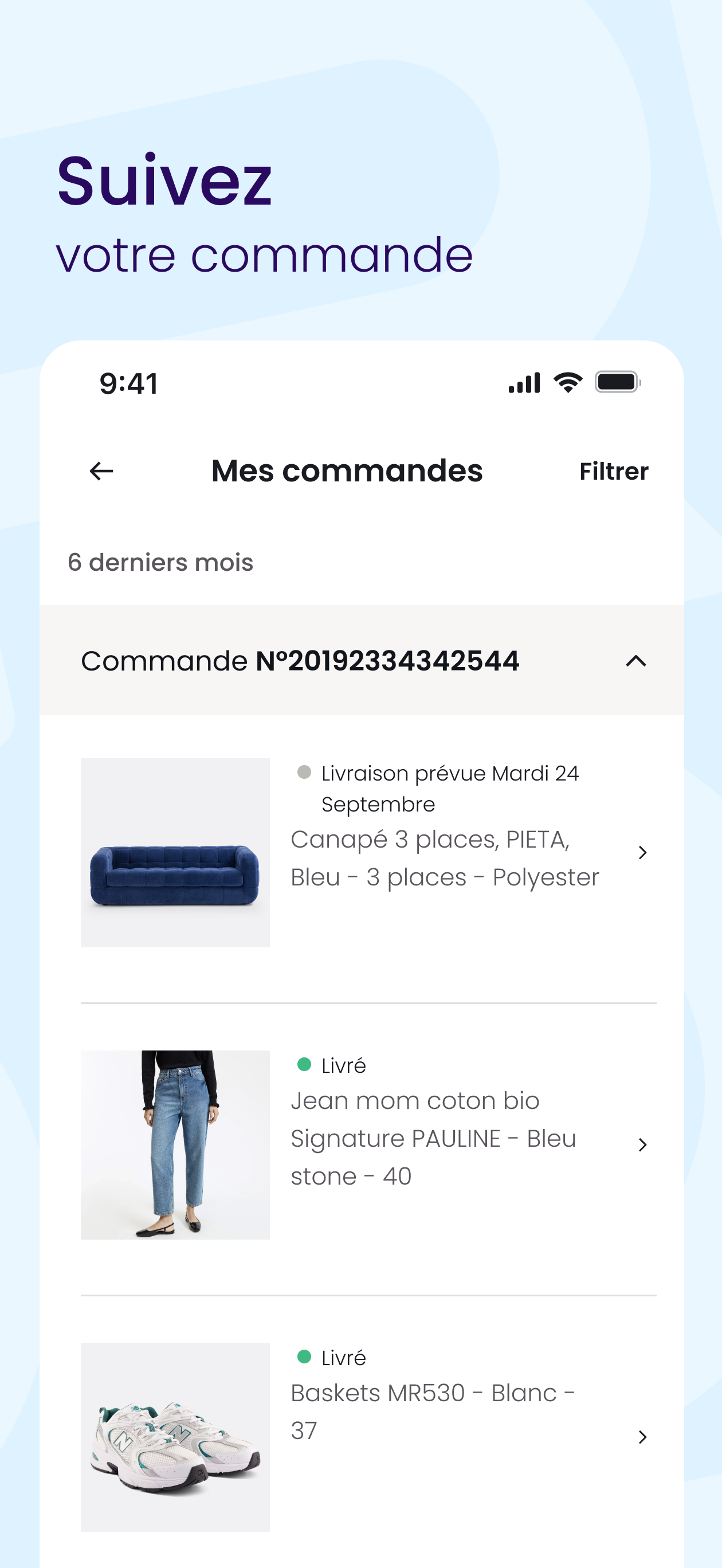Open the Canapé 3 places details chevron
Viewport: 722px width, 1568px height.
tap(642, 852)
